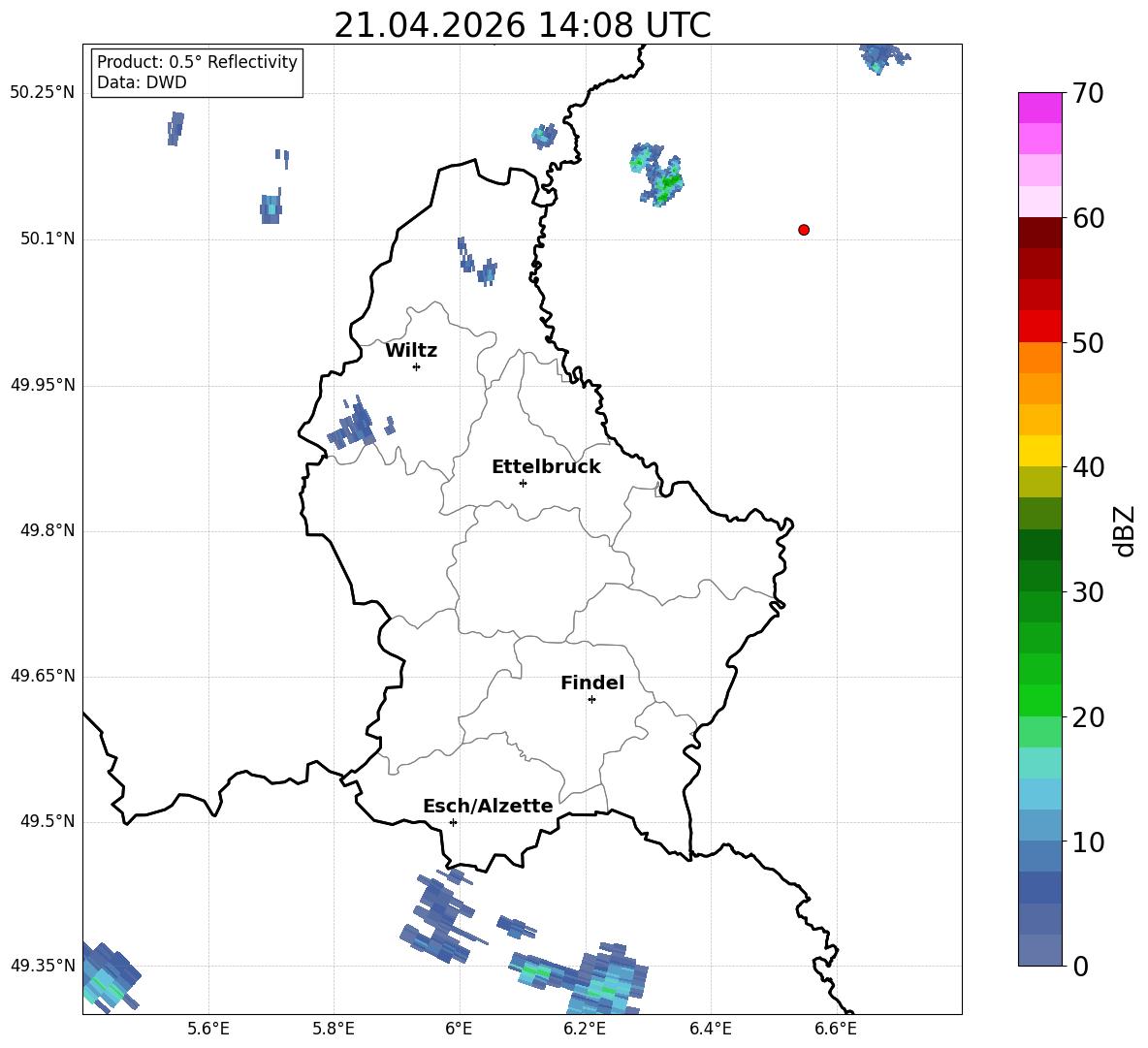Click the Ettelbruck station cross marker
This screenshot has height=1048, width=1148.
coord(523,483)
